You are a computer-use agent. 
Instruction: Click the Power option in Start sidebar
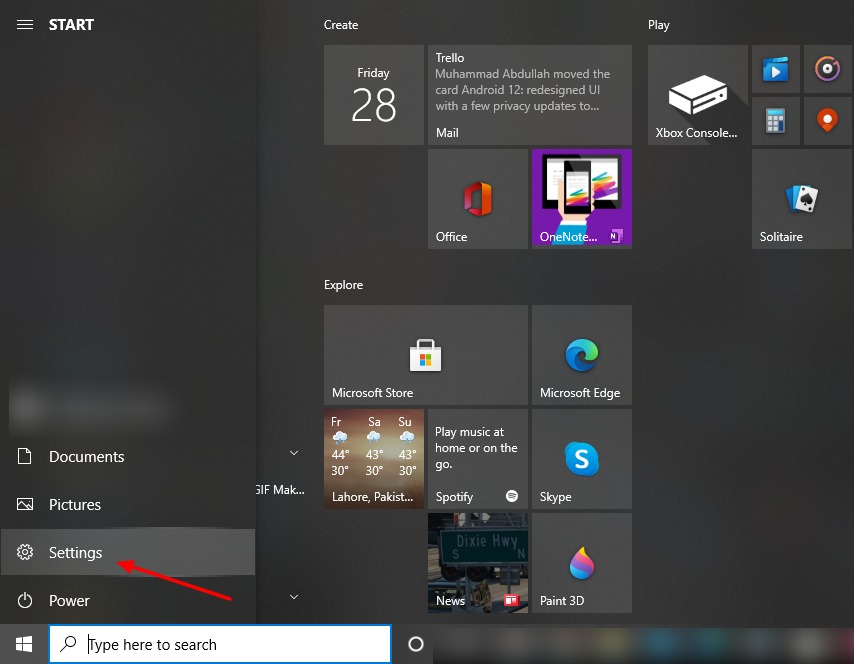(128, 600)
